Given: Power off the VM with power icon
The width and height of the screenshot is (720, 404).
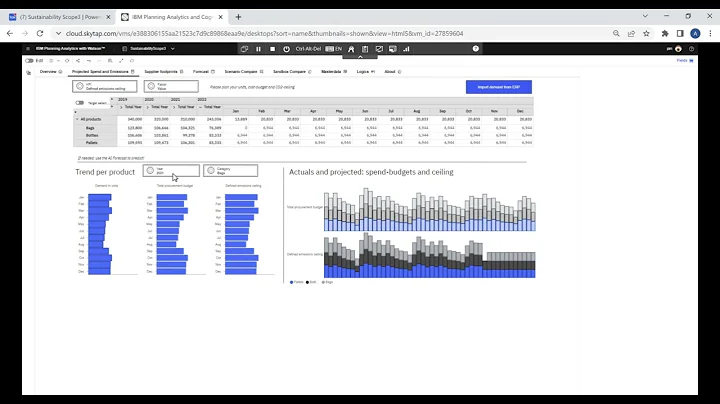Looking at the screenshot, I should tap(287, 49).
